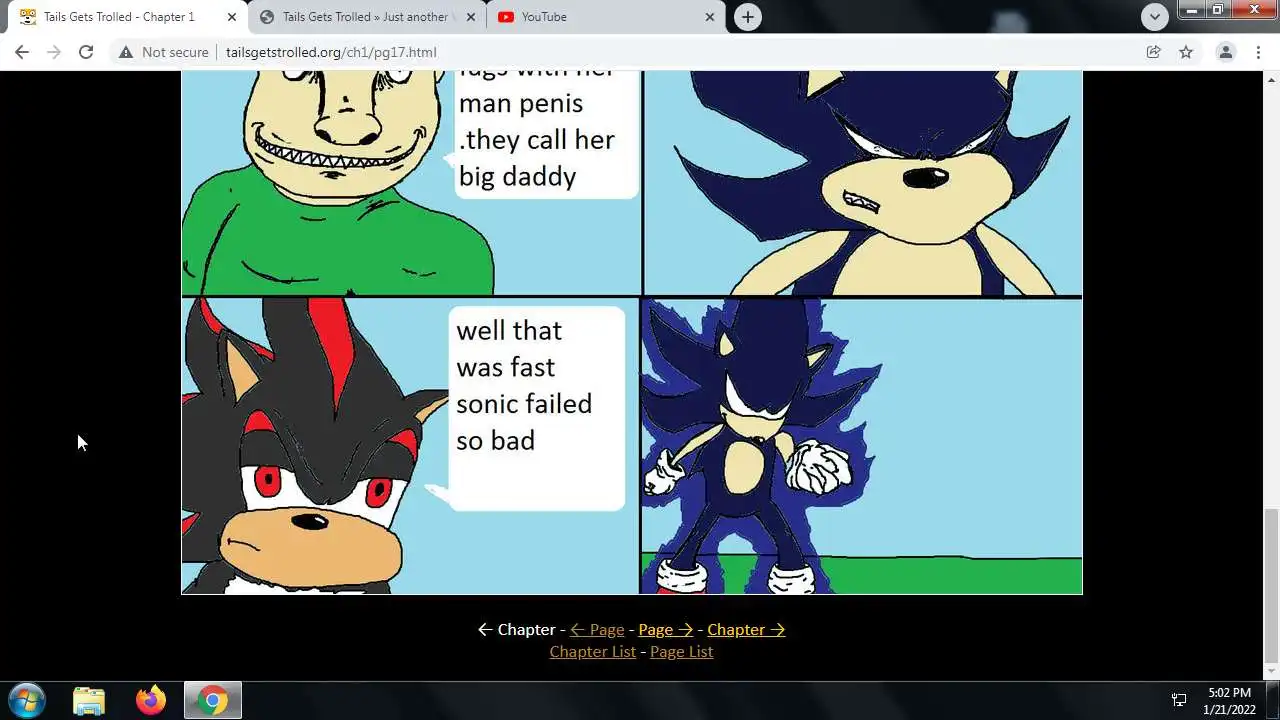Open the Chapter List link
Screen dimensions: 1280x720
coord(593,651)
